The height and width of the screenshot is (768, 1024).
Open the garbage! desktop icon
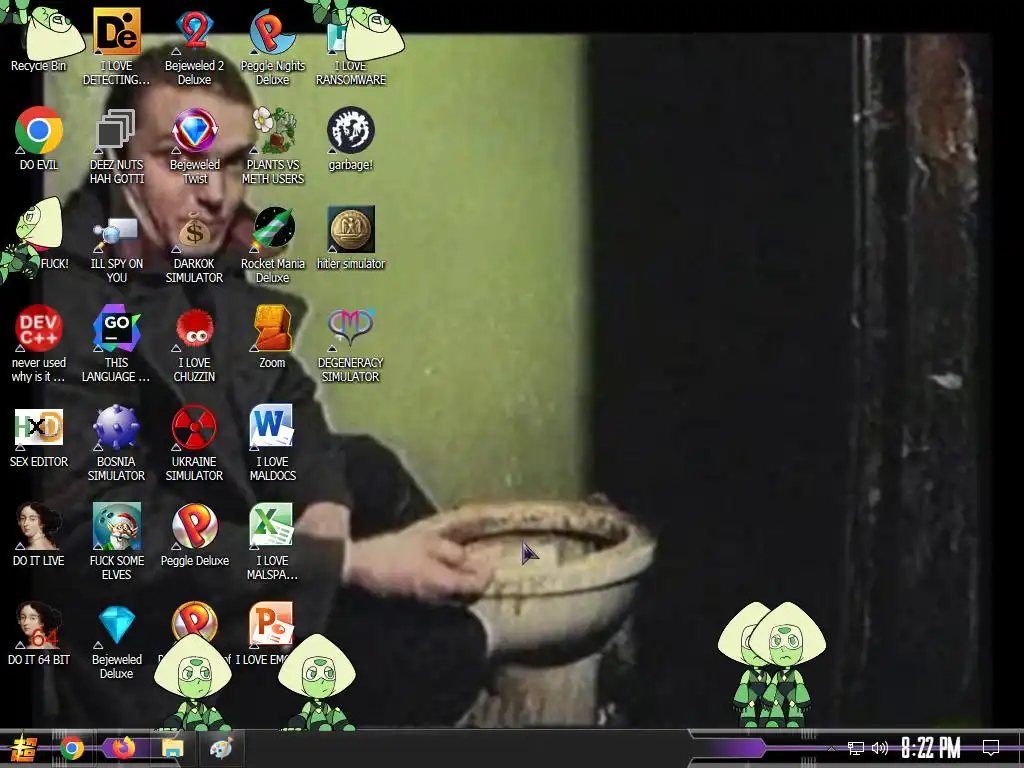(x=351, y=138)
